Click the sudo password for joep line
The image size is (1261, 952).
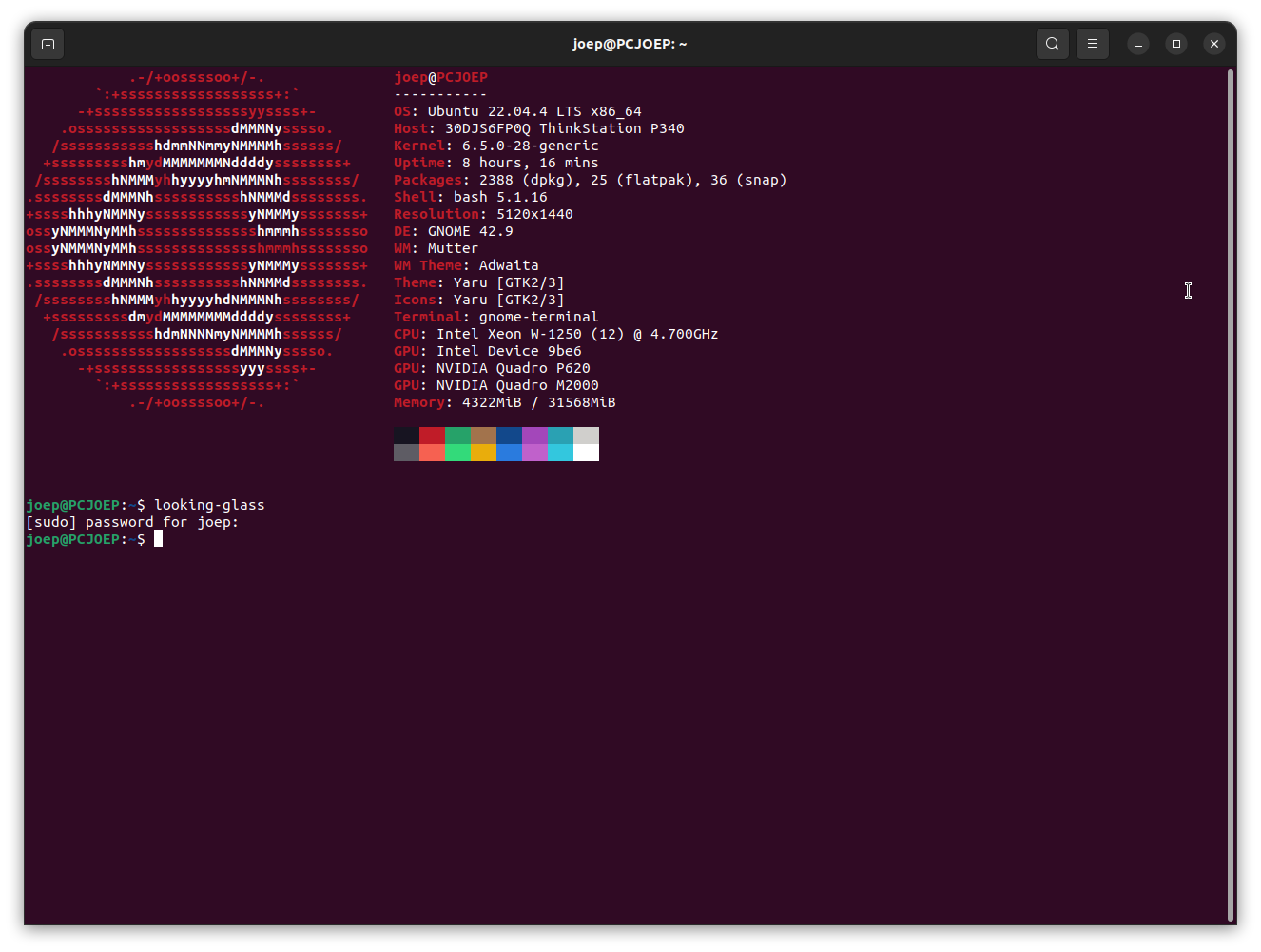[132, 522]
